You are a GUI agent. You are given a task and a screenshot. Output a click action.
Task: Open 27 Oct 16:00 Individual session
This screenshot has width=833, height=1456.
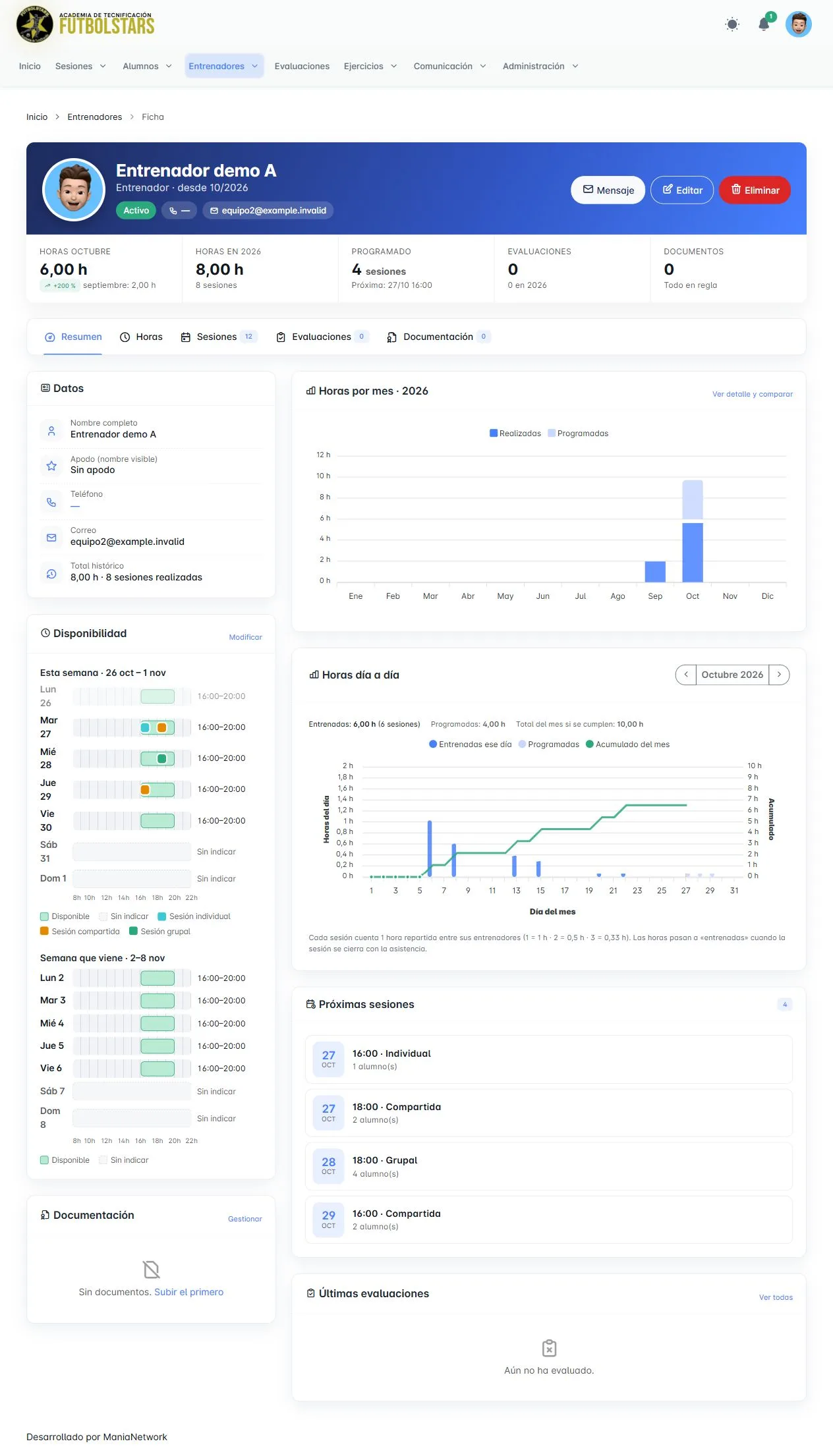tap(549, 1059)
